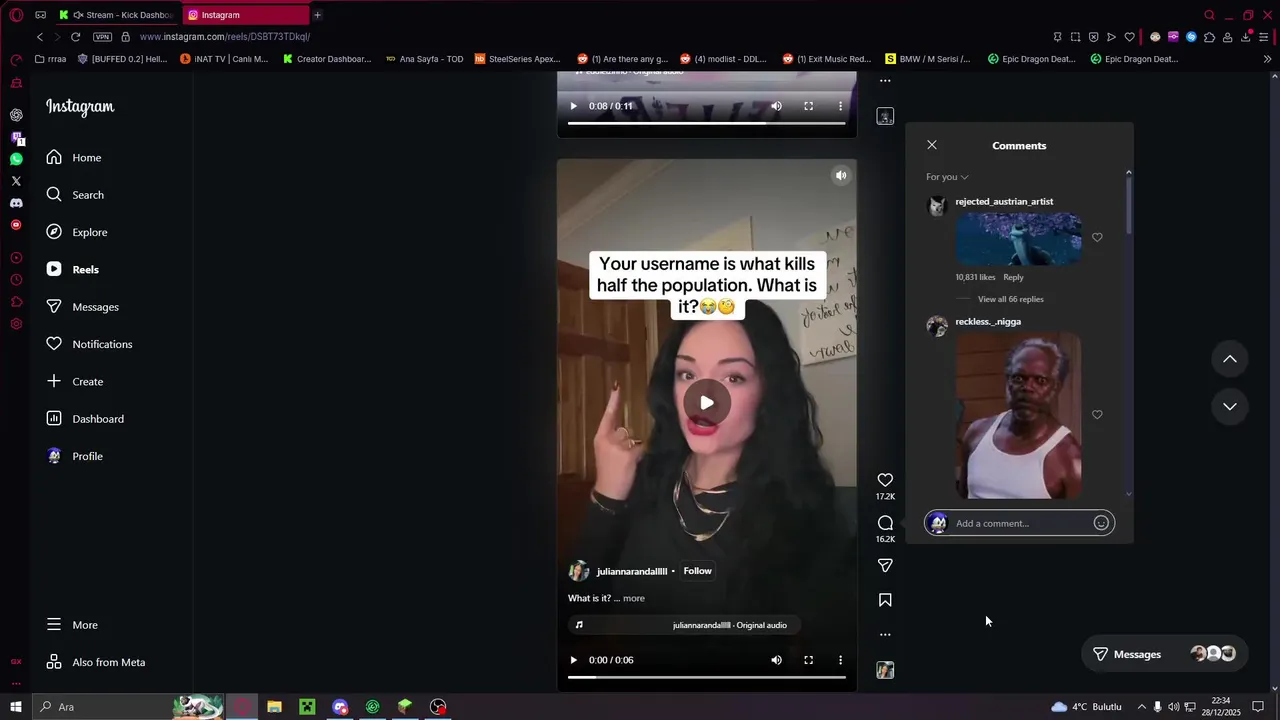Open options on upper 0:11 video bar
The height and width of the screenshot is (720, 1280).
[840, 106]
